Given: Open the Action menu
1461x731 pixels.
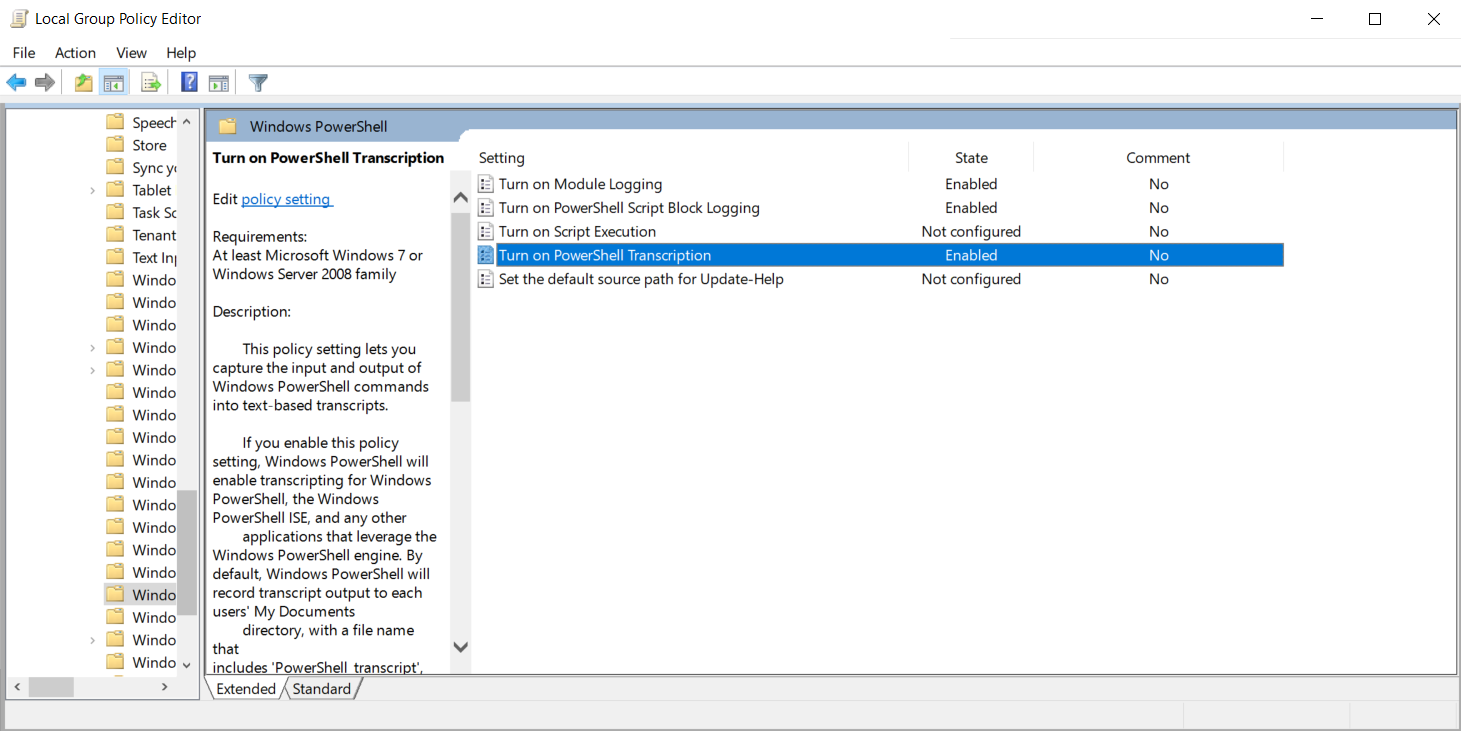Looking at the screenshot, I should (x=75, y=53).
